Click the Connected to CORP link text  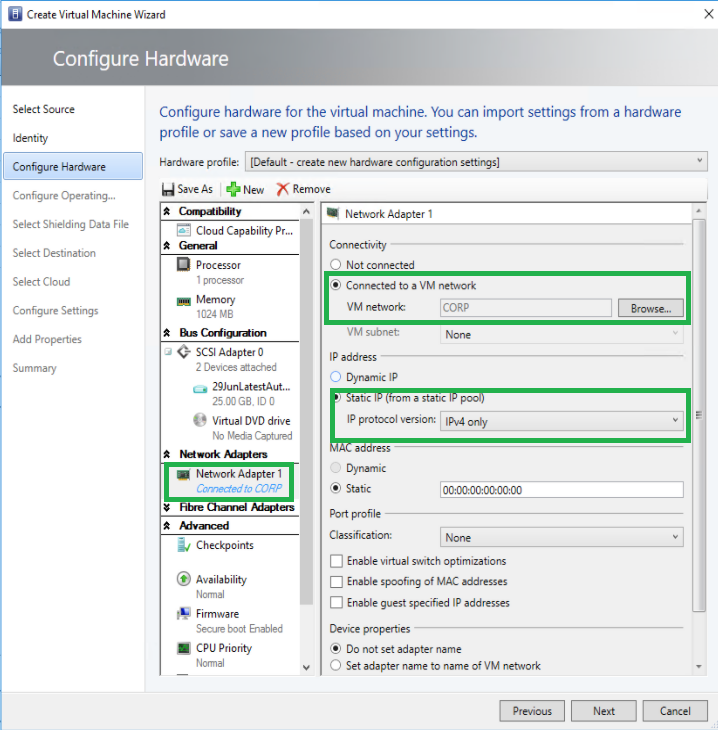(x=239, y=488)
